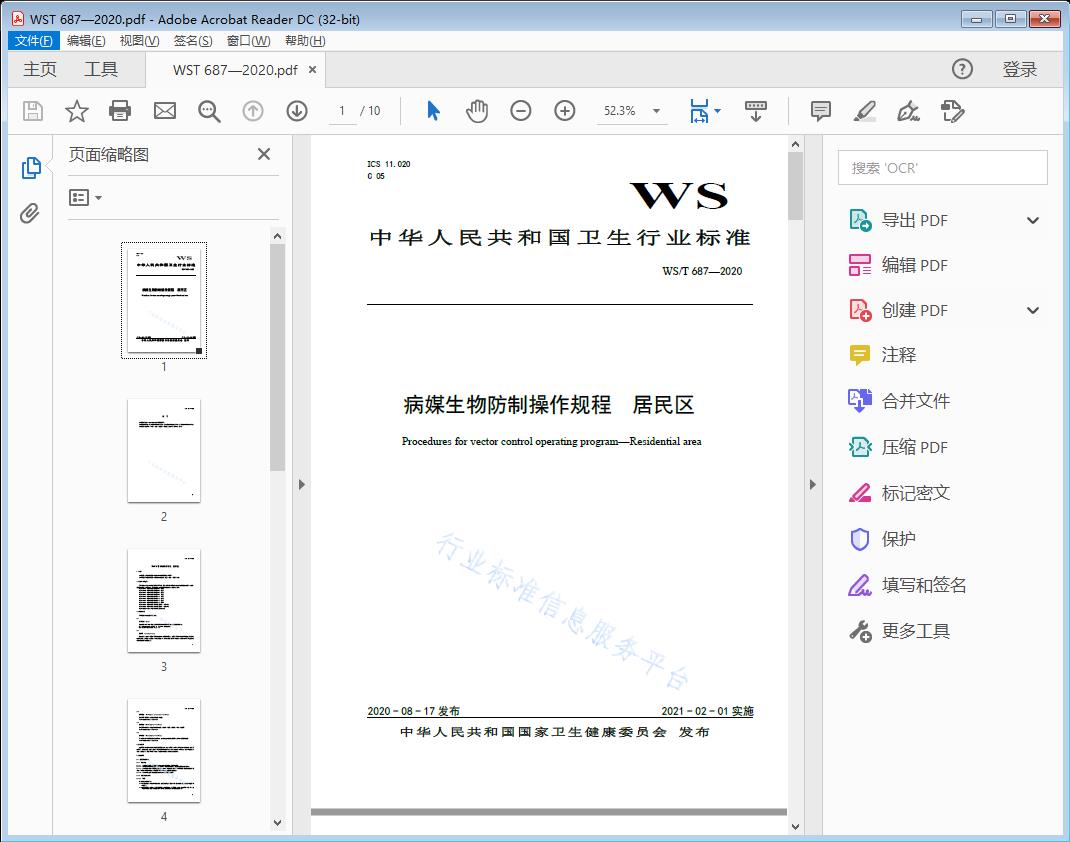Image resolution: width=1070 pixels, height=842 pixels.
Task: Click the Print icon in the toolbar
Action: [120, 111]
